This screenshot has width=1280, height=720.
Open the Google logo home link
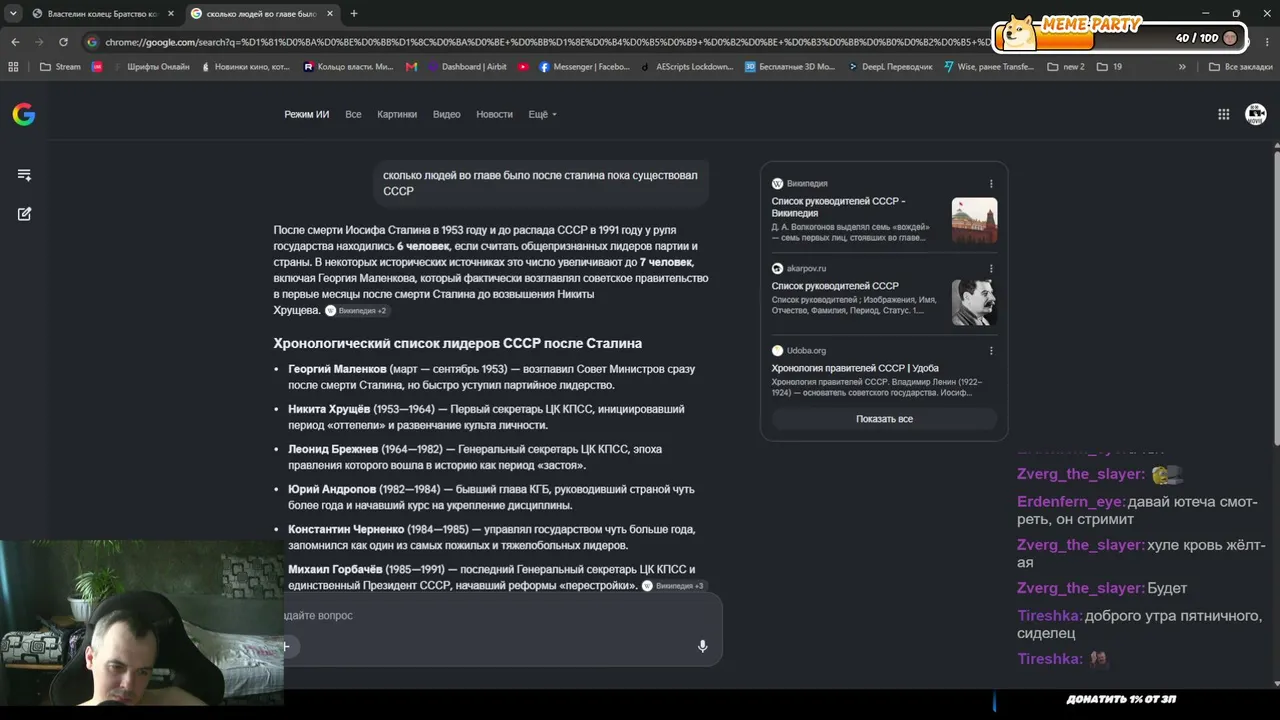(24, 114)
